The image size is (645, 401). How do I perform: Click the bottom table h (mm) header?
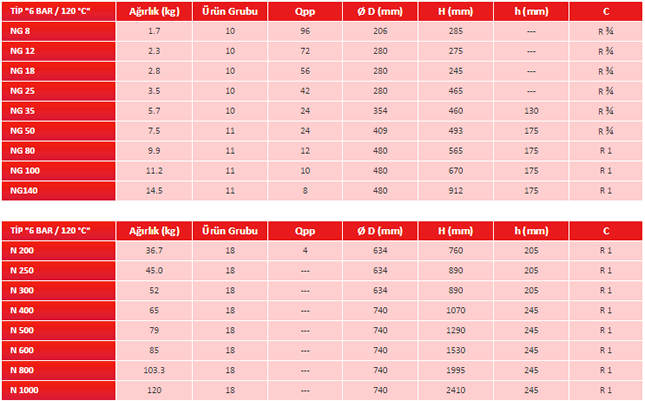click(531, 231)
